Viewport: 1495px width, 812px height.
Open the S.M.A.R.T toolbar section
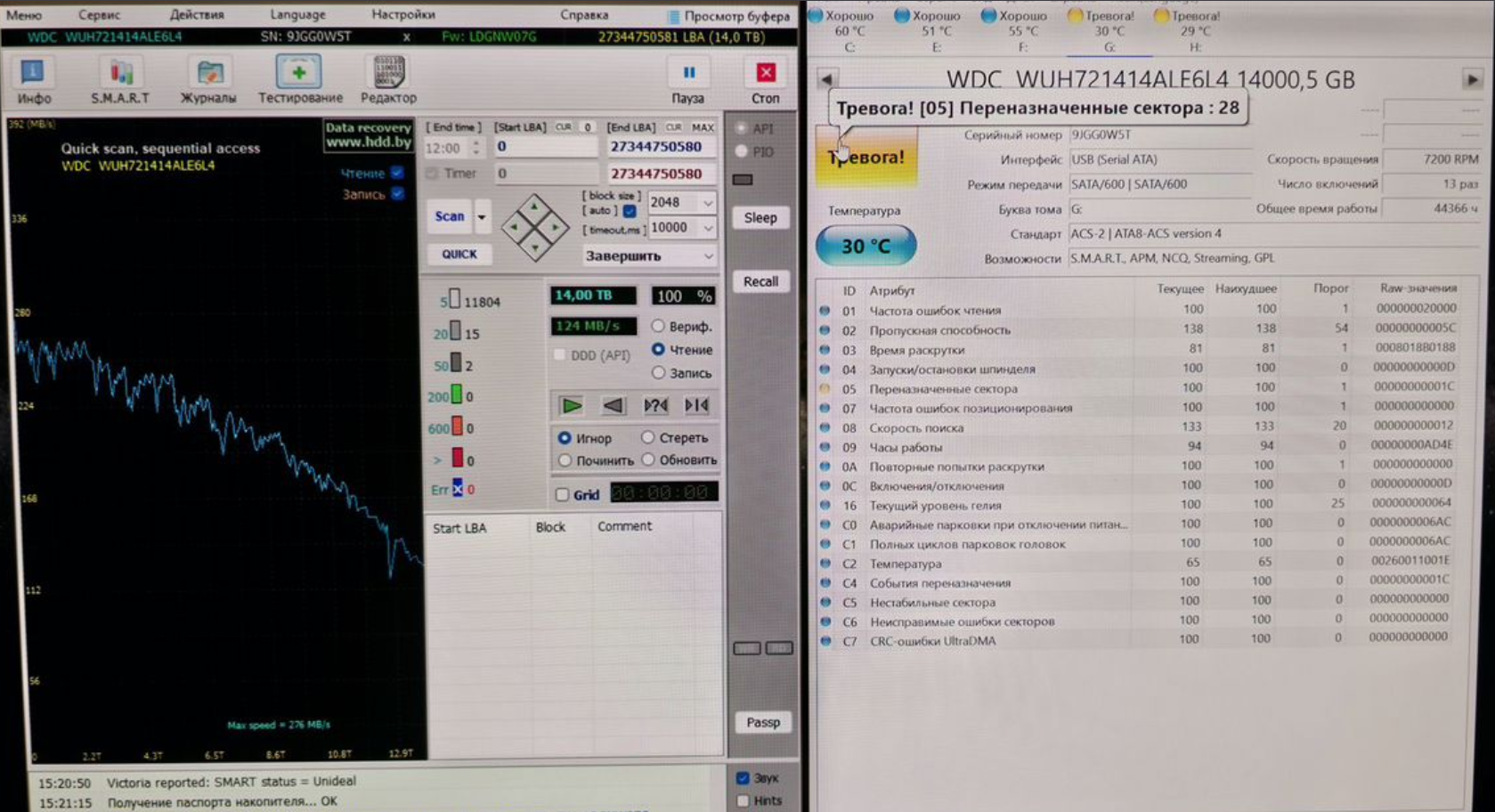[x=120, y=80]
